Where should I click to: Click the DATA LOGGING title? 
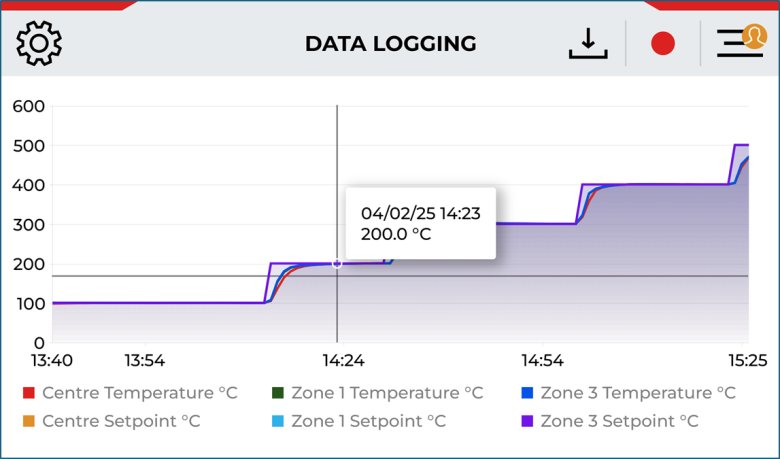click(390, 44)
